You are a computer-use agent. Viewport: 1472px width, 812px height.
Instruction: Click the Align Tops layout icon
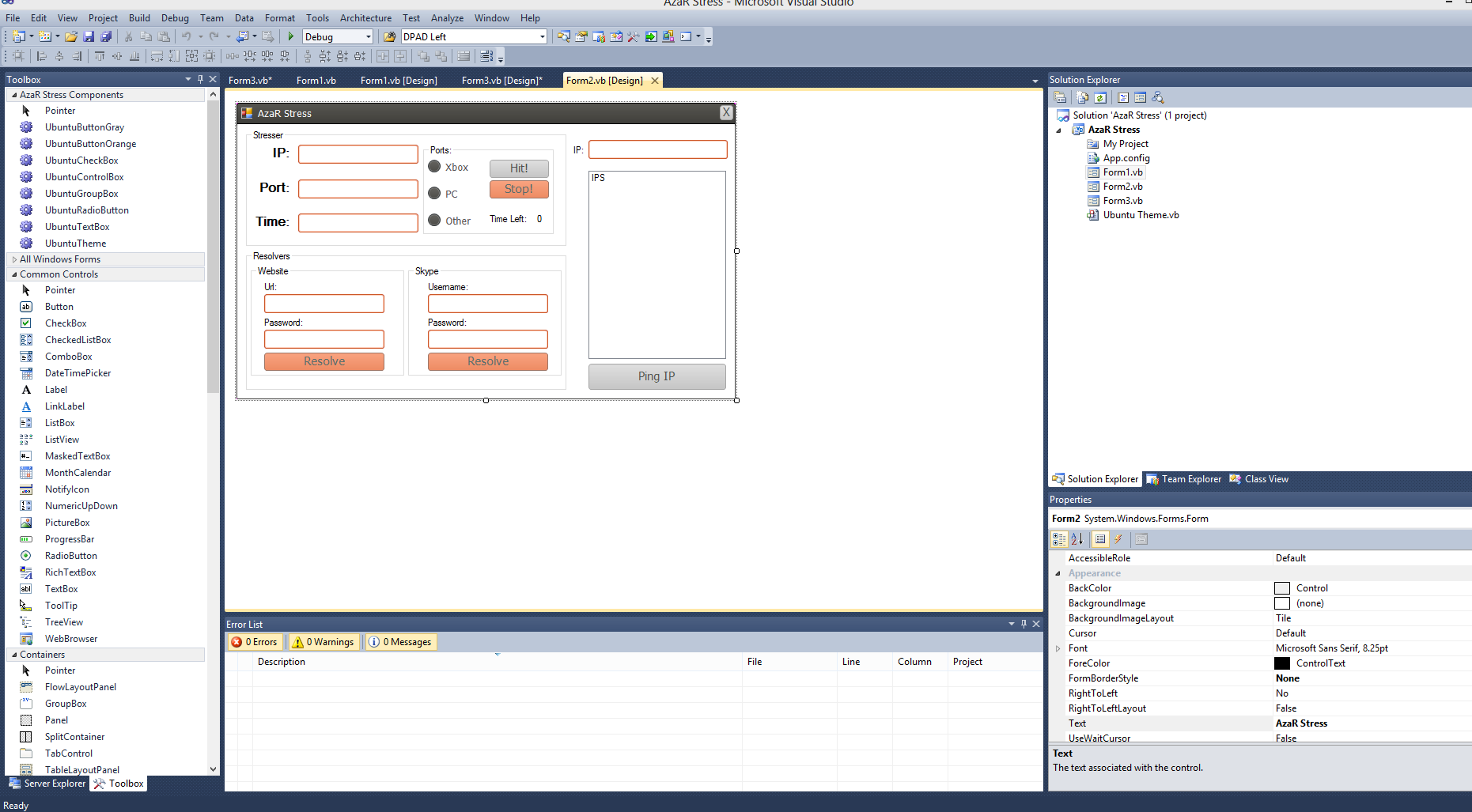pos(100,56)
